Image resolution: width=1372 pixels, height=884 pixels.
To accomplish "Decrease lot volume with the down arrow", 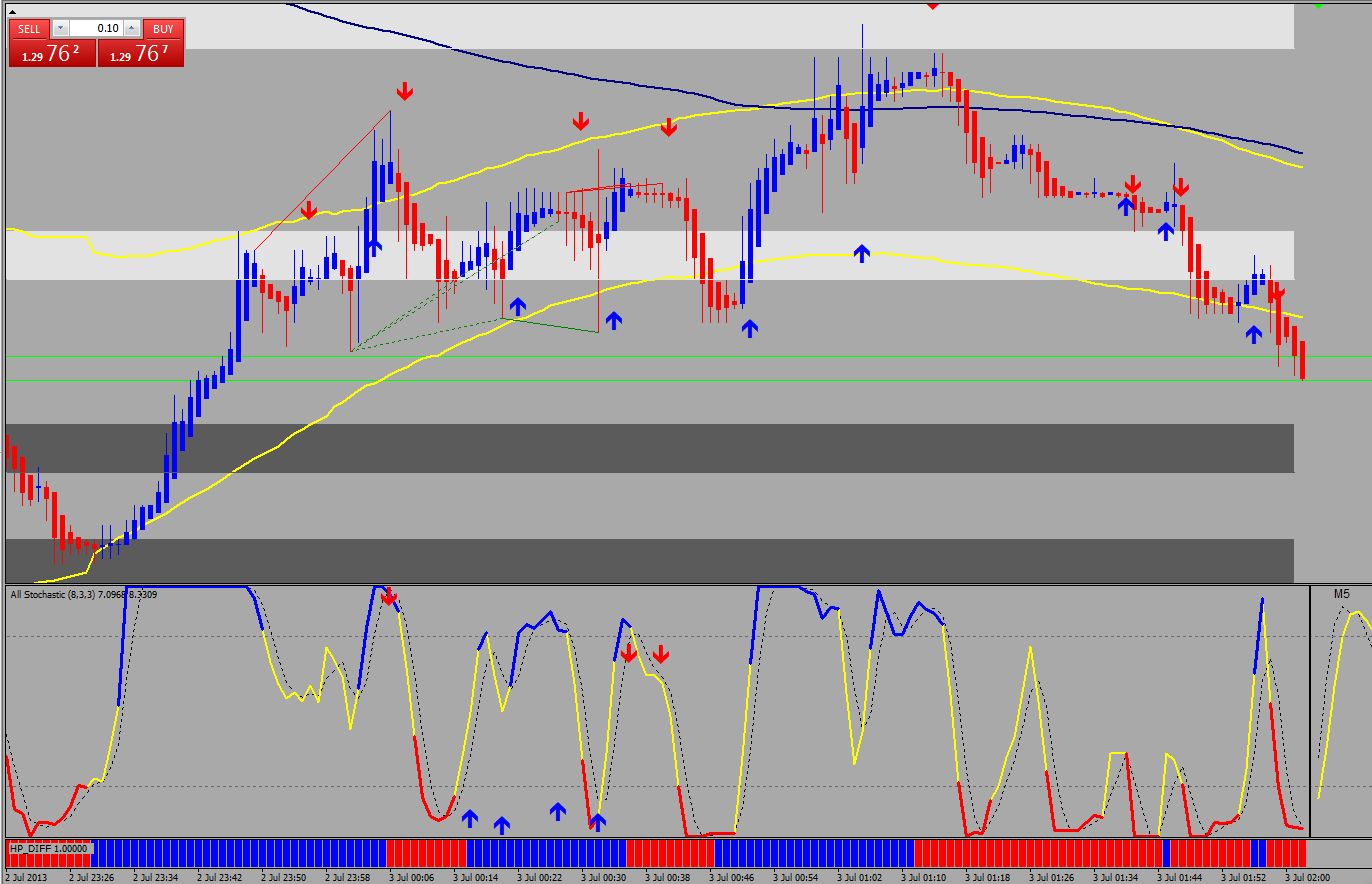I will [60, 29].
